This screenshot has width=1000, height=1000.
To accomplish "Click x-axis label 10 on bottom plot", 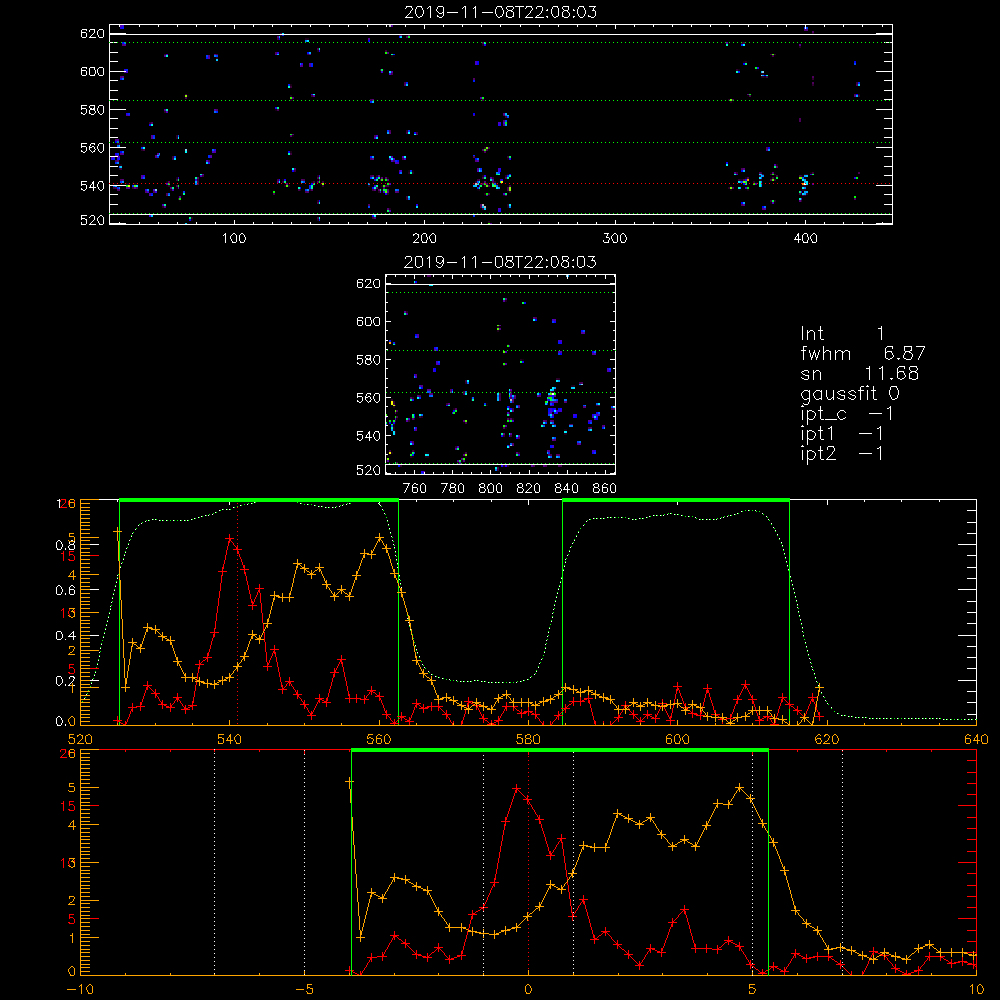I will tap(976, 990).
